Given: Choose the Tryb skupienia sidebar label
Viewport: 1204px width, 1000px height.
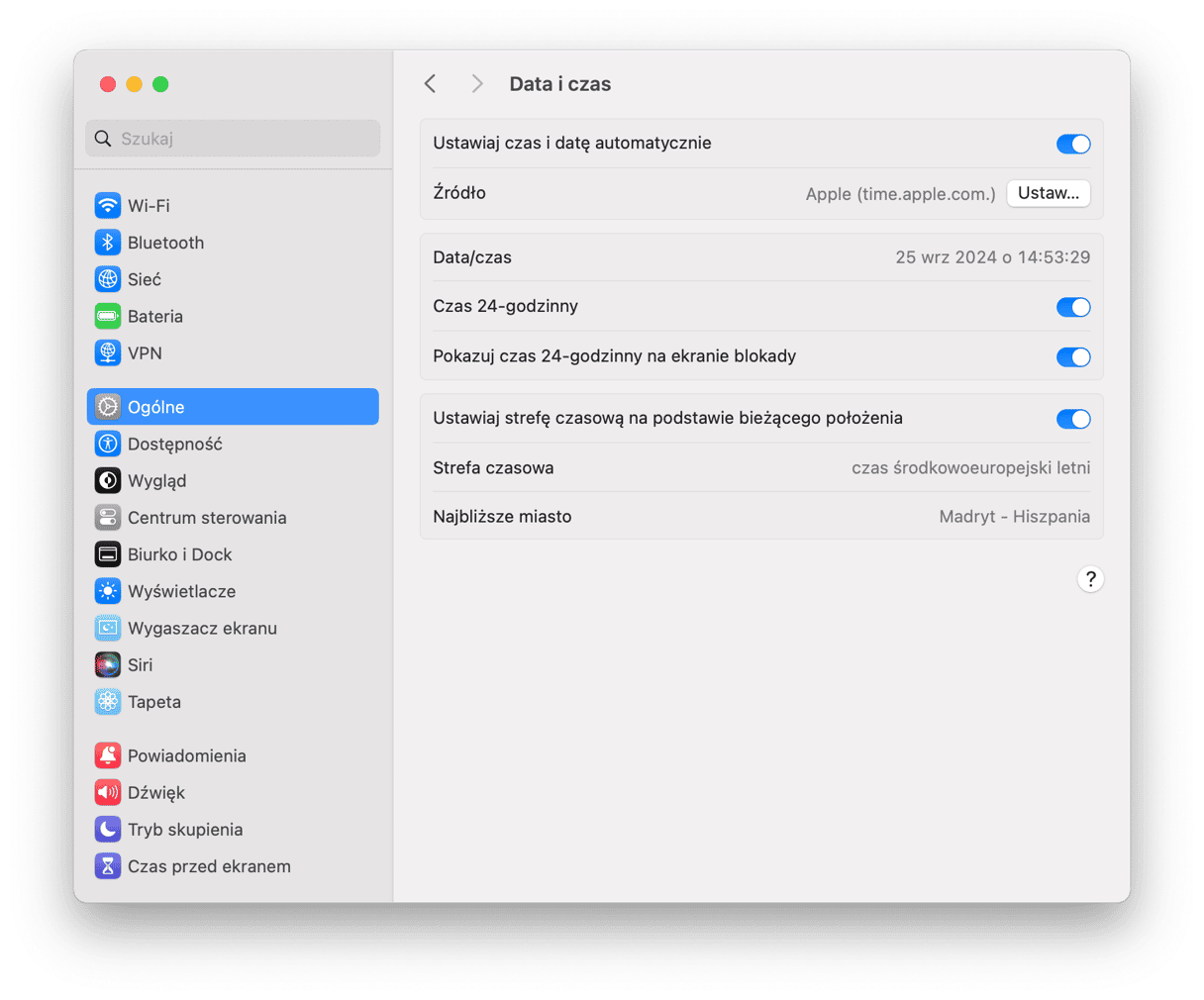Looking at the screenshot, I should (x=185, y=830).
